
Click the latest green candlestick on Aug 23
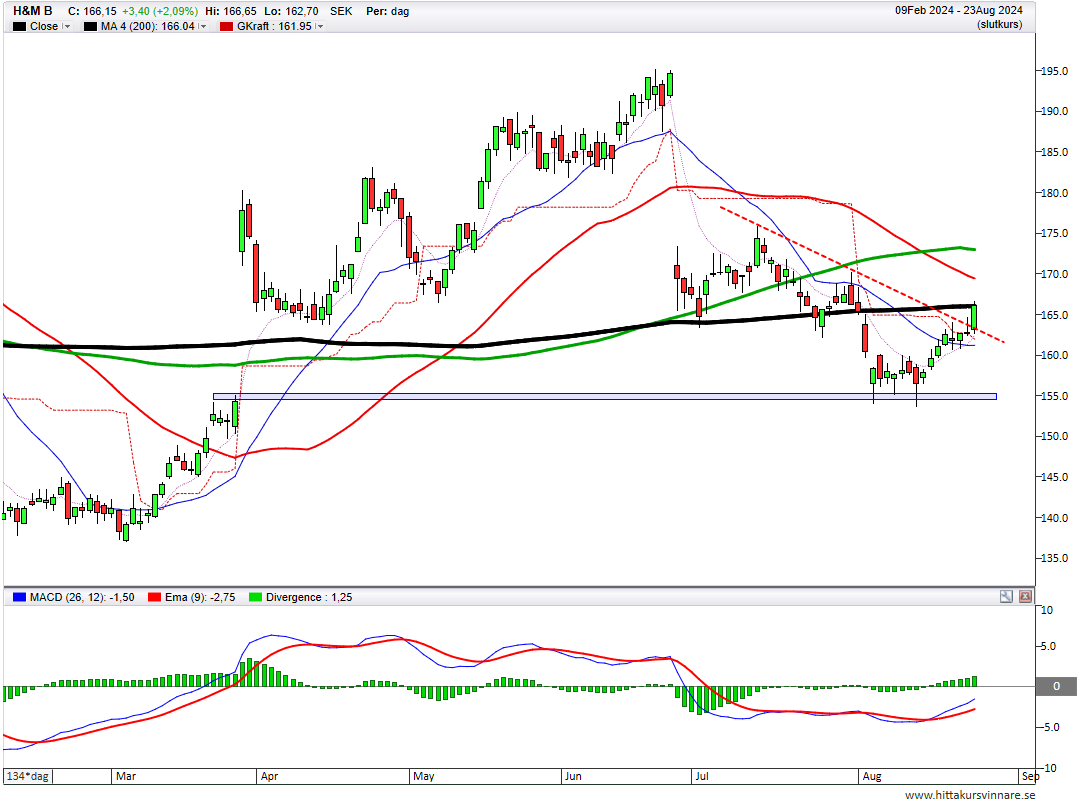(x=975, y=317)
